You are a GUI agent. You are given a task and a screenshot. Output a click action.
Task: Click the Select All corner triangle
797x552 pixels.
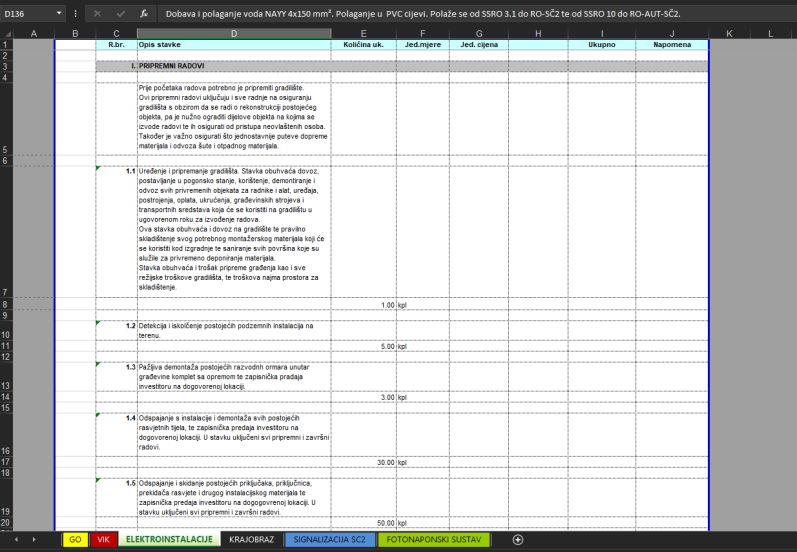[6, 34]
